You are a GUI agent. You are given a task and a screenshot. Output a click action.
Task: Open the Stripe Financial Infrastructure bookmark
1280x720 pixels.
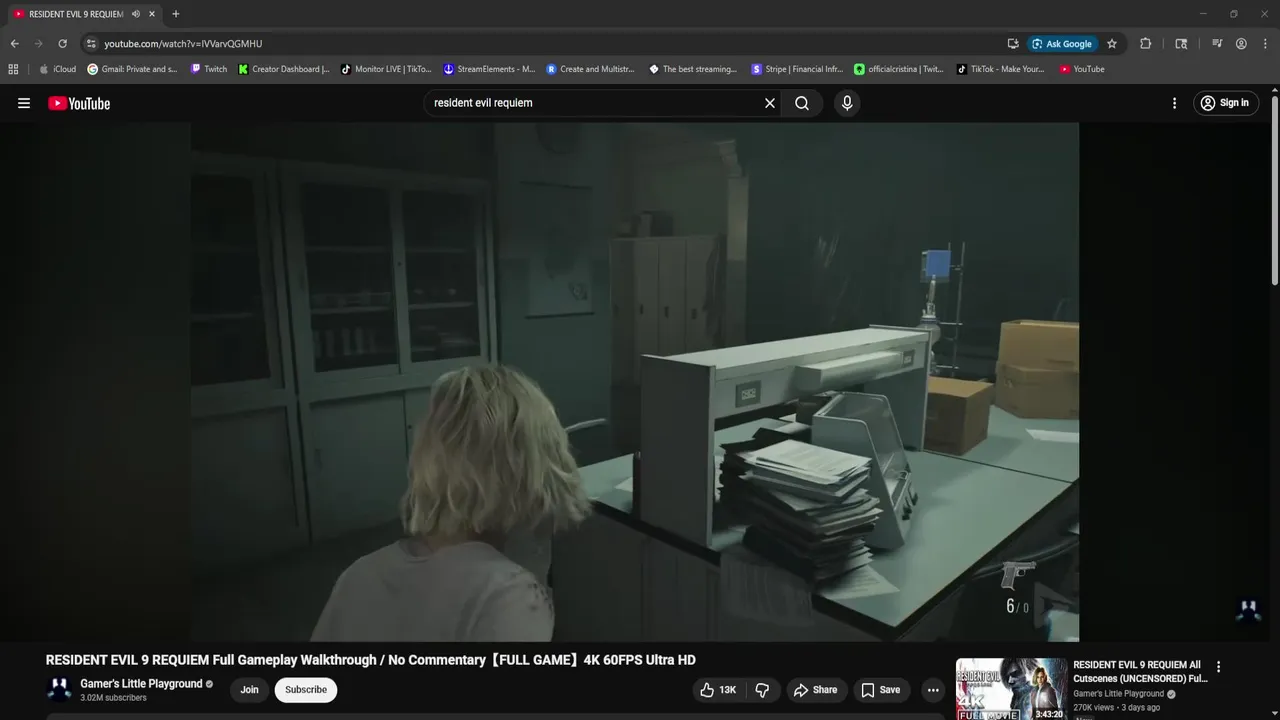[x=797, y=69]
